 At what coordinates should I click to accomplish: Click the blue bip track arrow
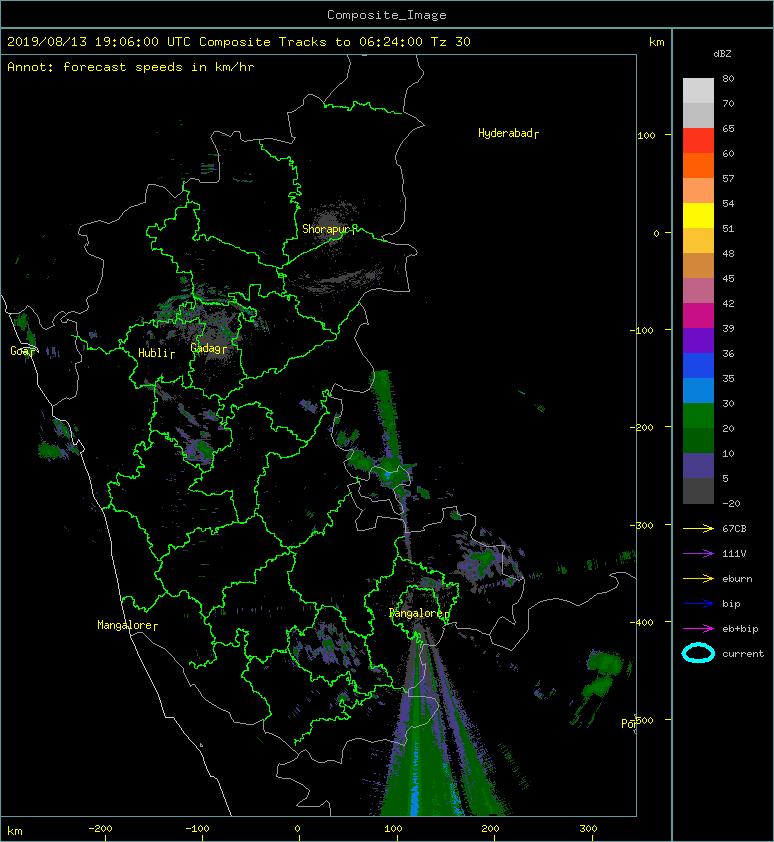[698, 604]
